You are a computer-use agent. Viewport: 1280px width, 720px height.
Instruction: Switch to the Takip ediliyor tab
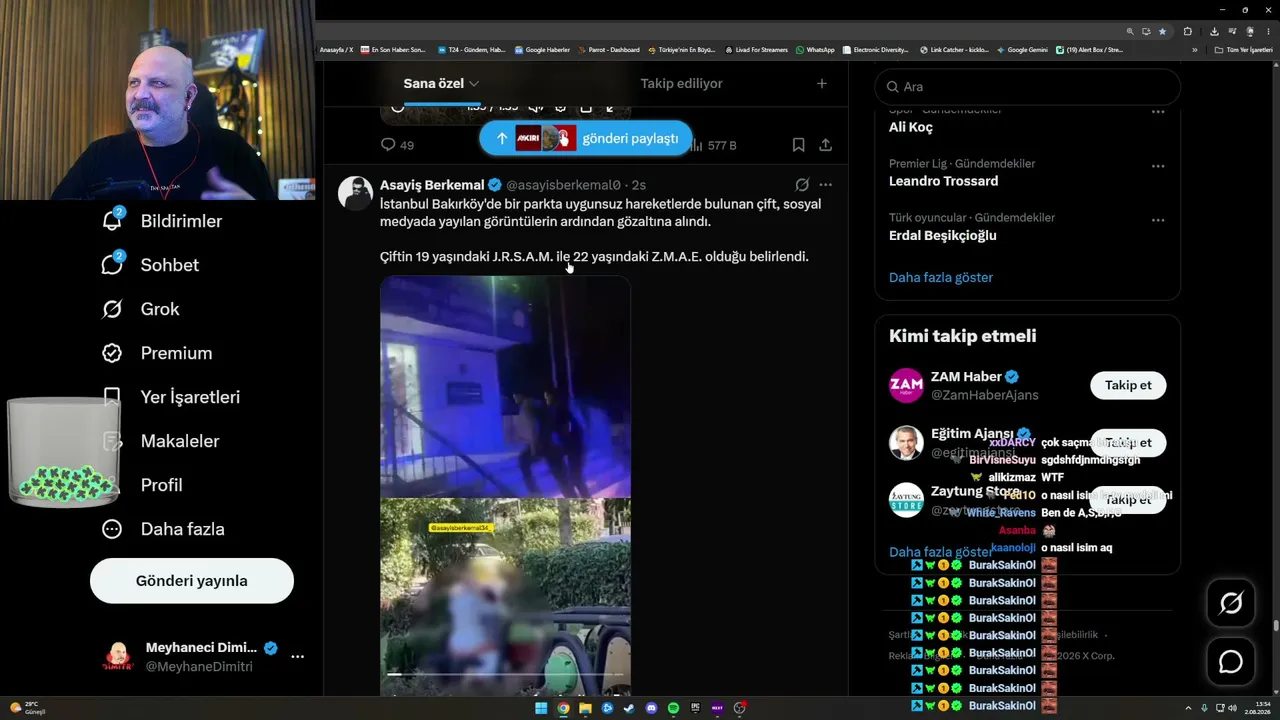pyautogui.click(x=681, y=84)
